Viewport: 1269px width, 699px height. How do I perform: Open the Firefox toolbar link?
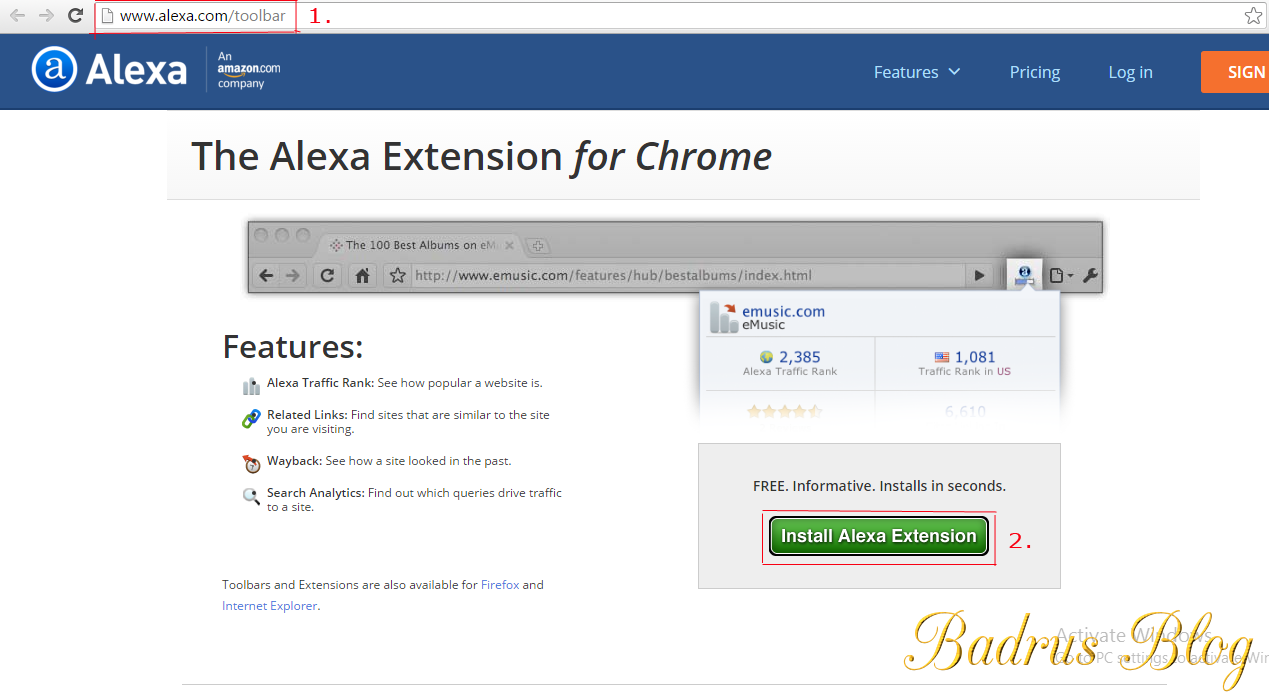click(x=500, y=584)
